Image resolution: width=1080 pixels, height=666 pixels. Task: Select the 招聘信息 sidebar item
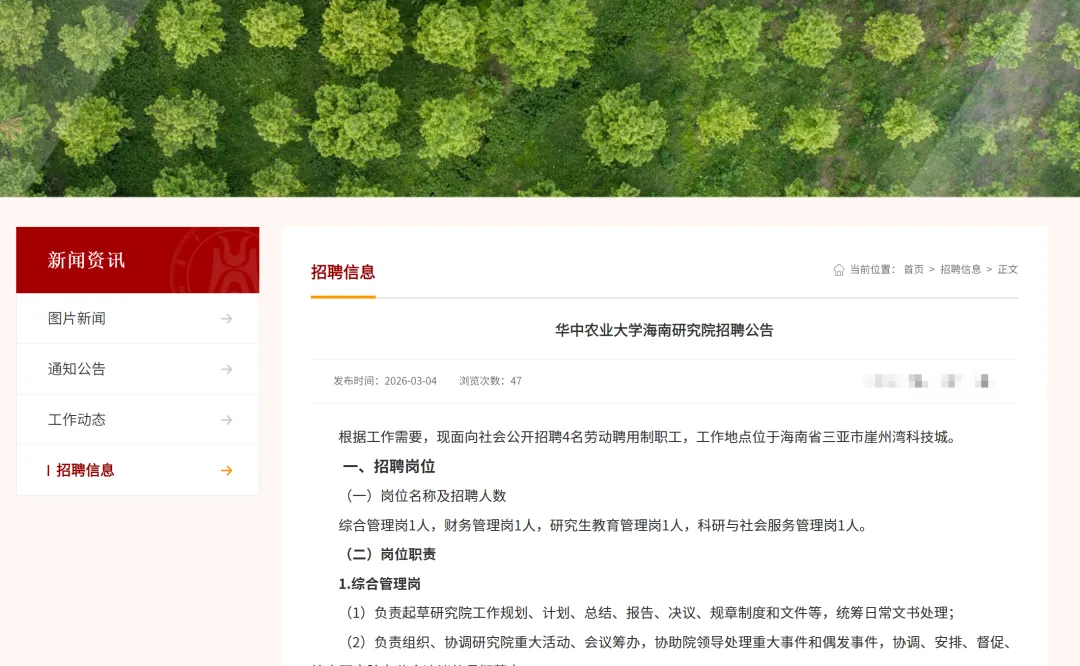pos(138,470)
